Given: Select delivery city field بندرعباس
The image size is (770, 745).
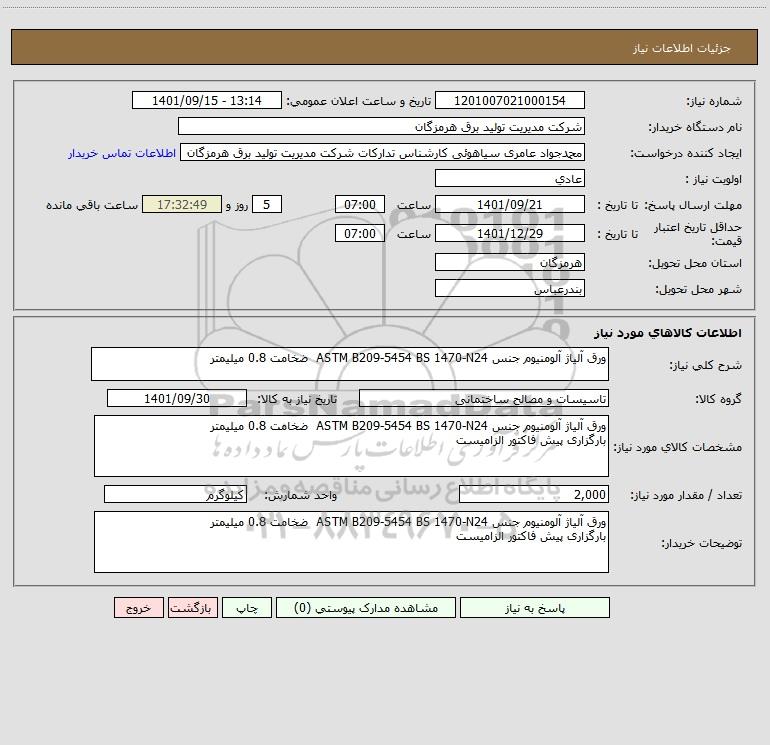Looking at the screenshot, I should point(510,288).
